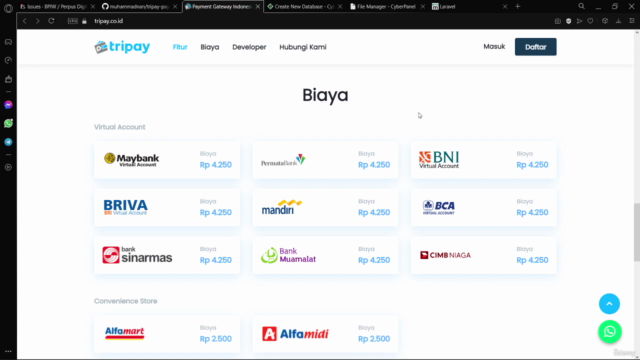Switch to the GitHub tripay tab
Viewport: 640px width, 360px height.
(x=139, y=7)
